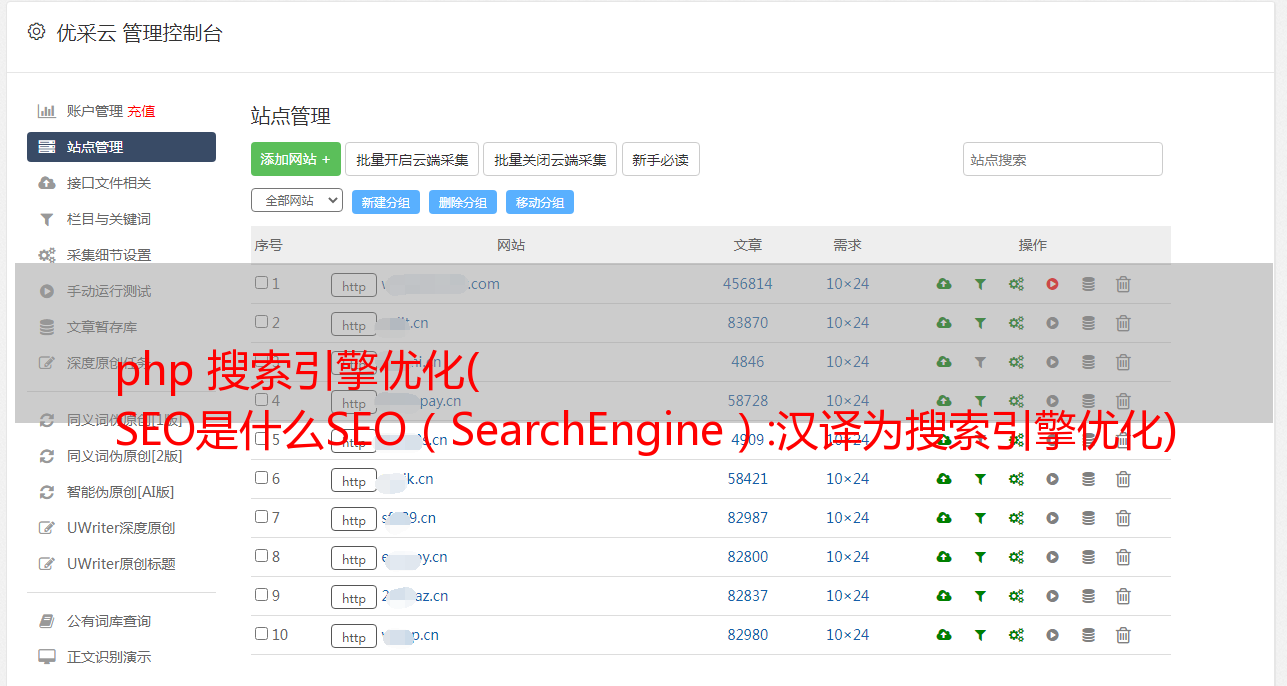Tick the checkbox for row 1
The height and width of the screenshot is (686, 1287).
(261, 283)
